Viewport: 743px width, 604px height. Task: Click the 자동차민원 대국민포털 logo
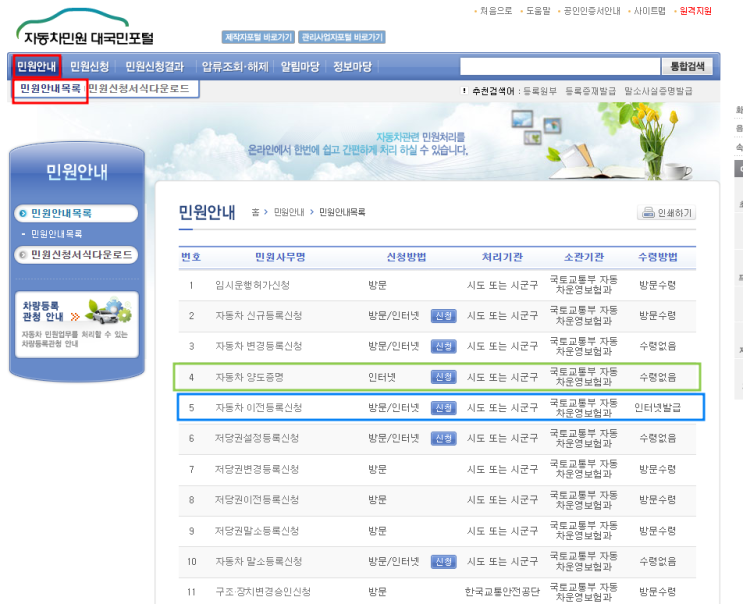click(x=85, y=27)
